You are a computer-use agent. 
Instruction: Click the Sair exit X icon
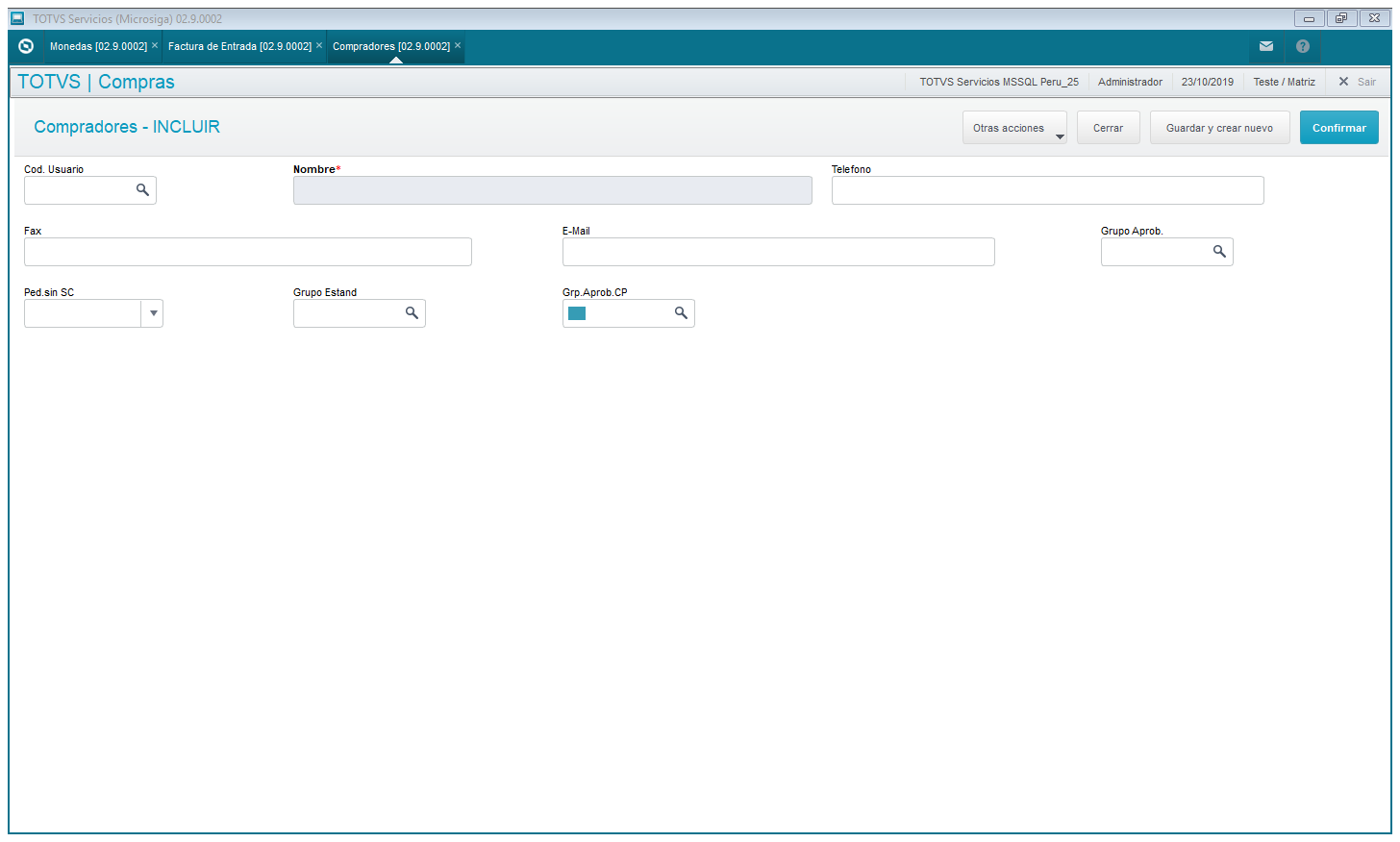point(1343,82)
